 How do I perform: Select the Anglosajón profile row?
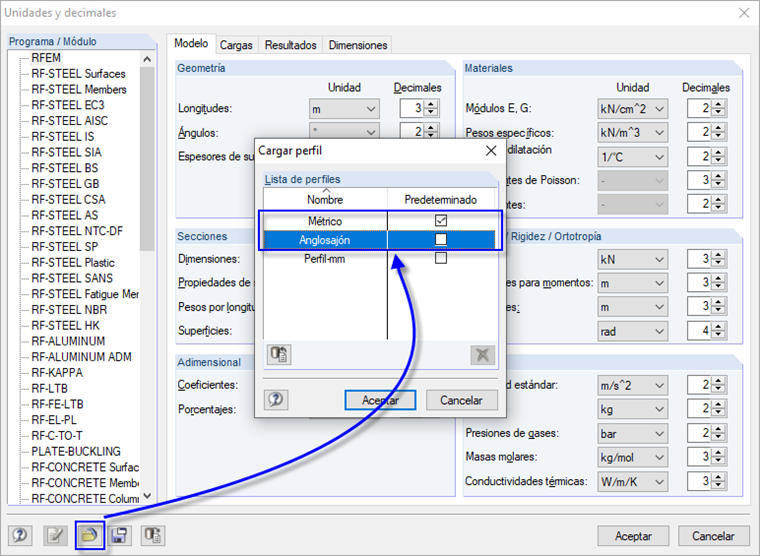379,240
